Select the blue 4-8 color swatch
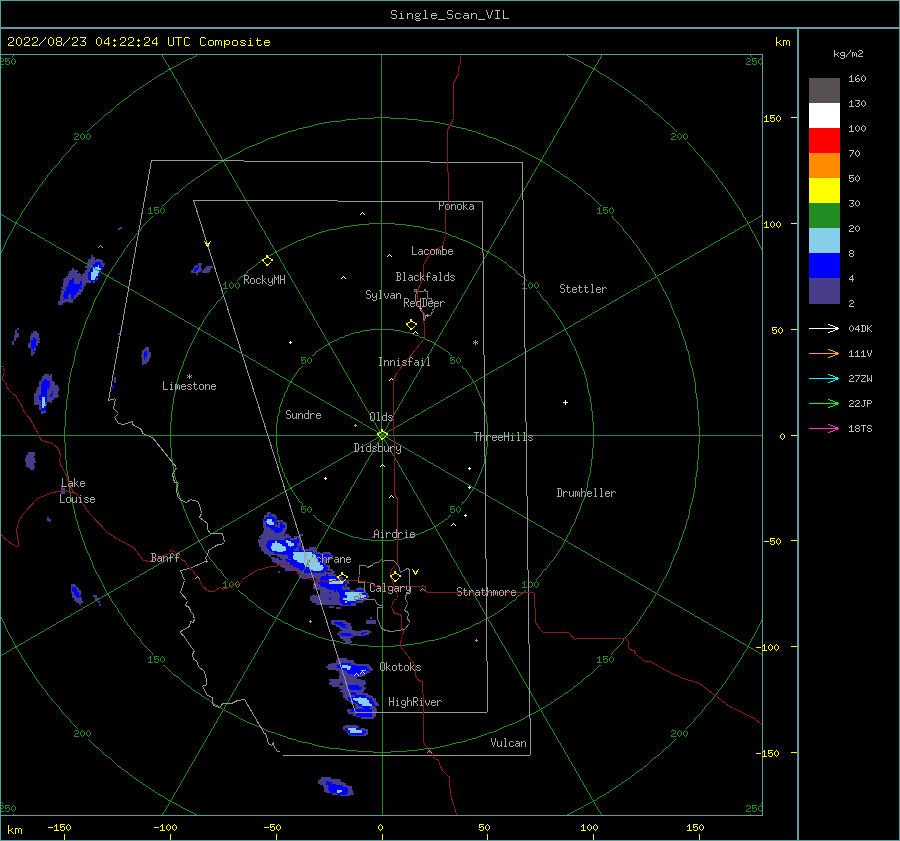 tap(824, 266)
